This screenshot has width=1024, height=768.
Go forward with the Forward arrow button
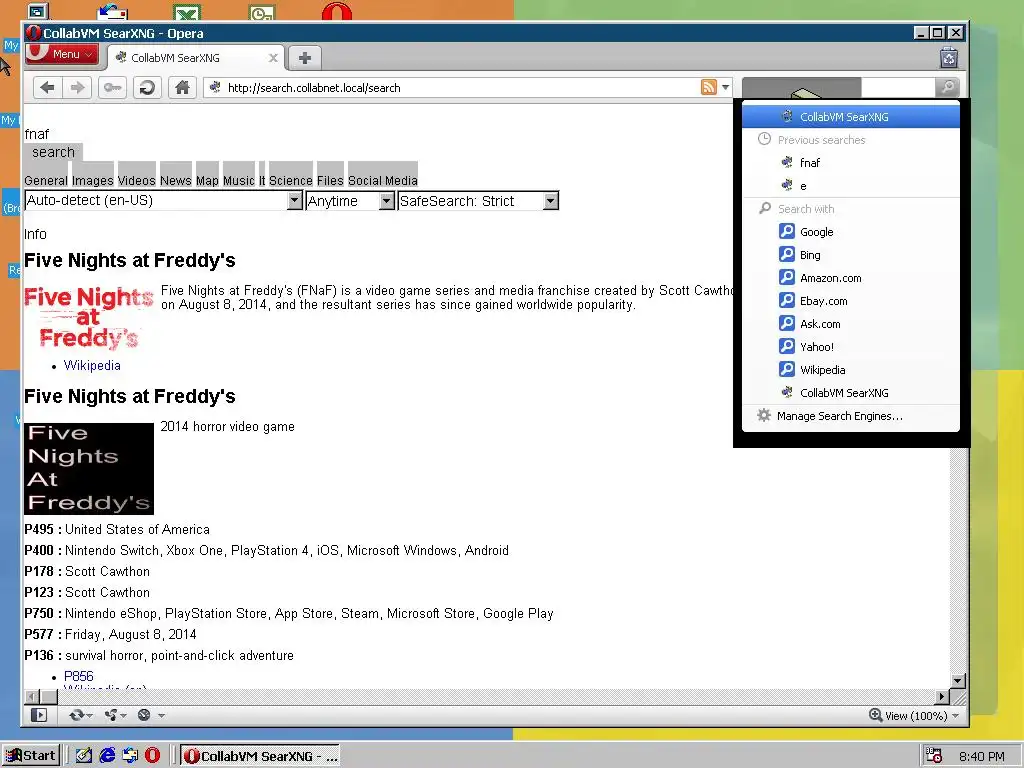(x=77, y=88)
